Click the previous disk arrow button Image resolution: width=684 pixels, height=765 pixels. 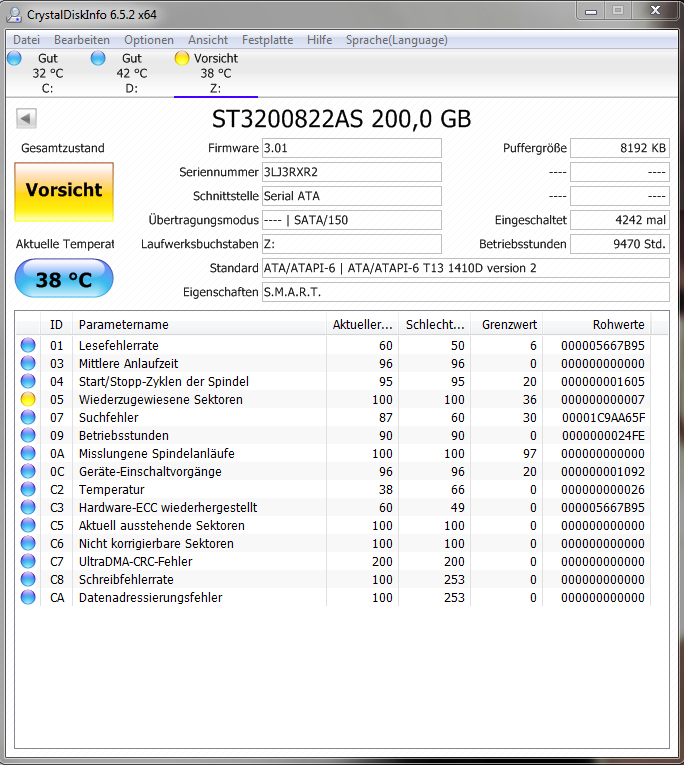tap(26, 119)
